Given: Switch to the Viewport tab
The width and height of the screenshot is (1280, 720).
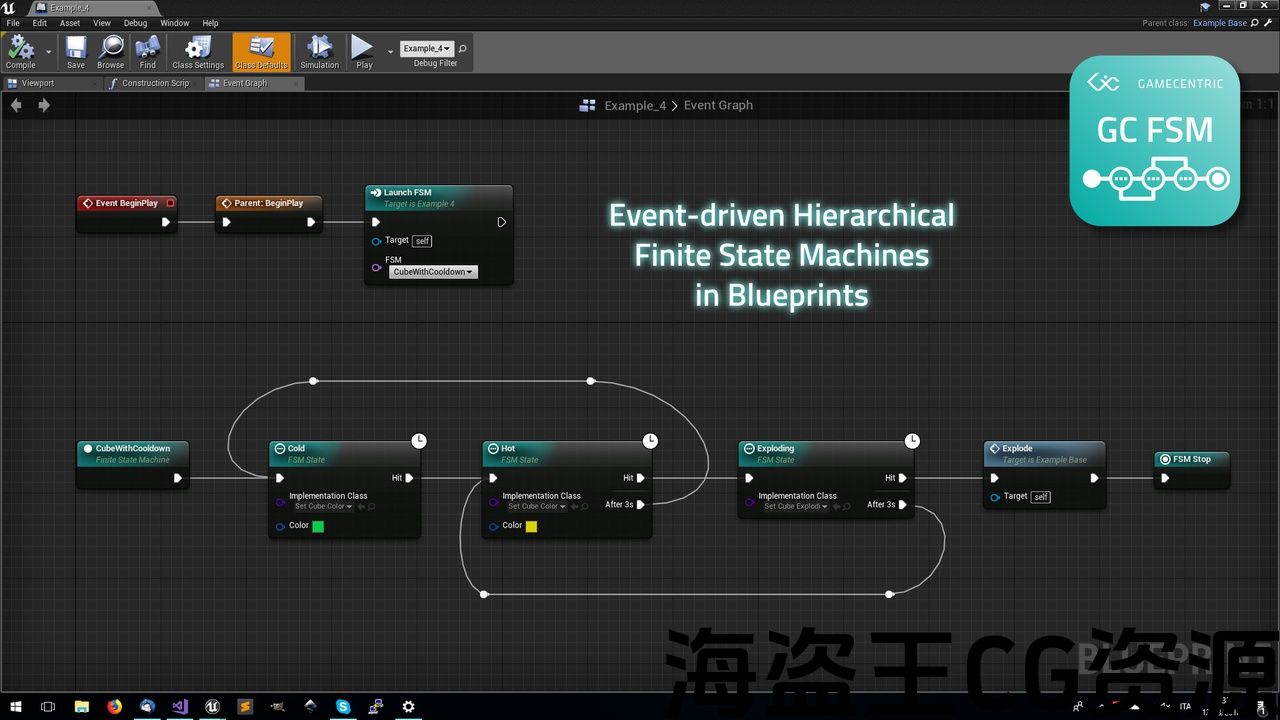Looking at the screenshot, I should (38, 83).
